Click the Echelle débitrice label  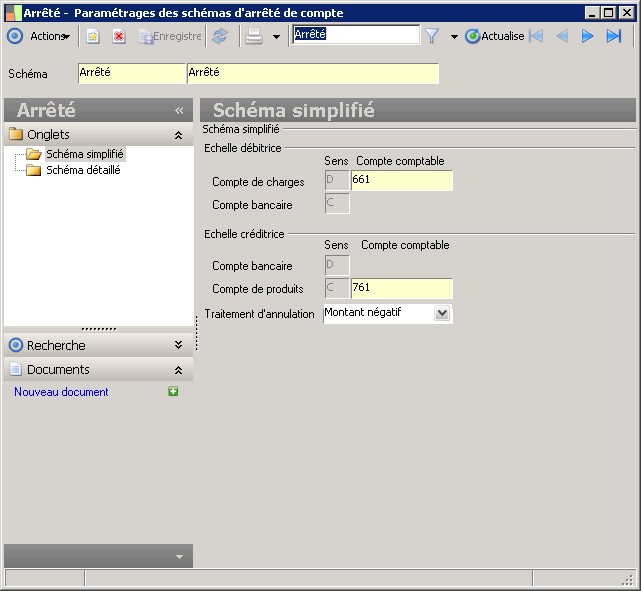coord(243,148)
